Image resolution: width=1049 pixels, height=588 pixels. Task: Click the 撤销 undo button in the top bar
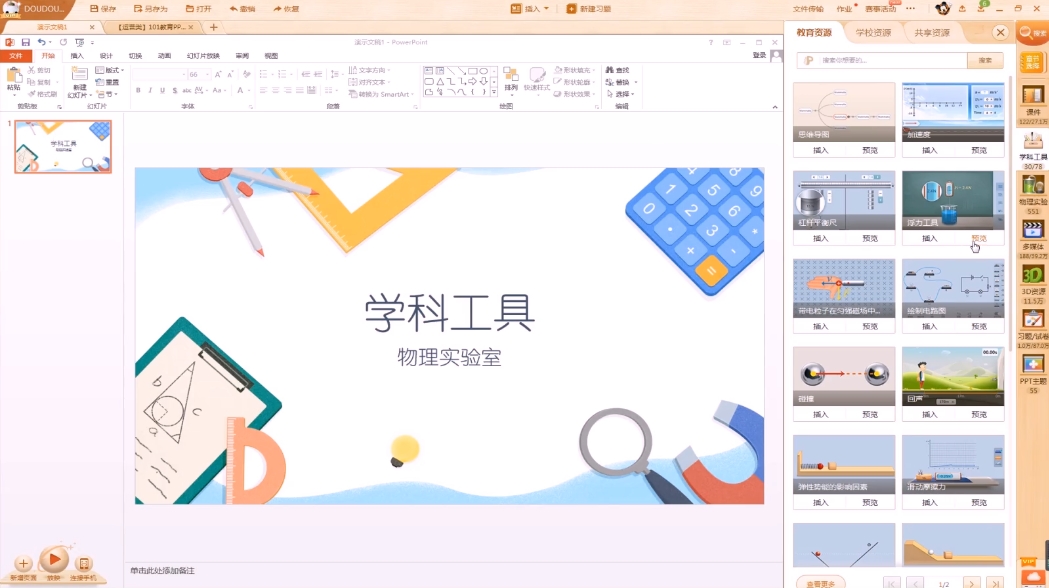coord(242,9)
